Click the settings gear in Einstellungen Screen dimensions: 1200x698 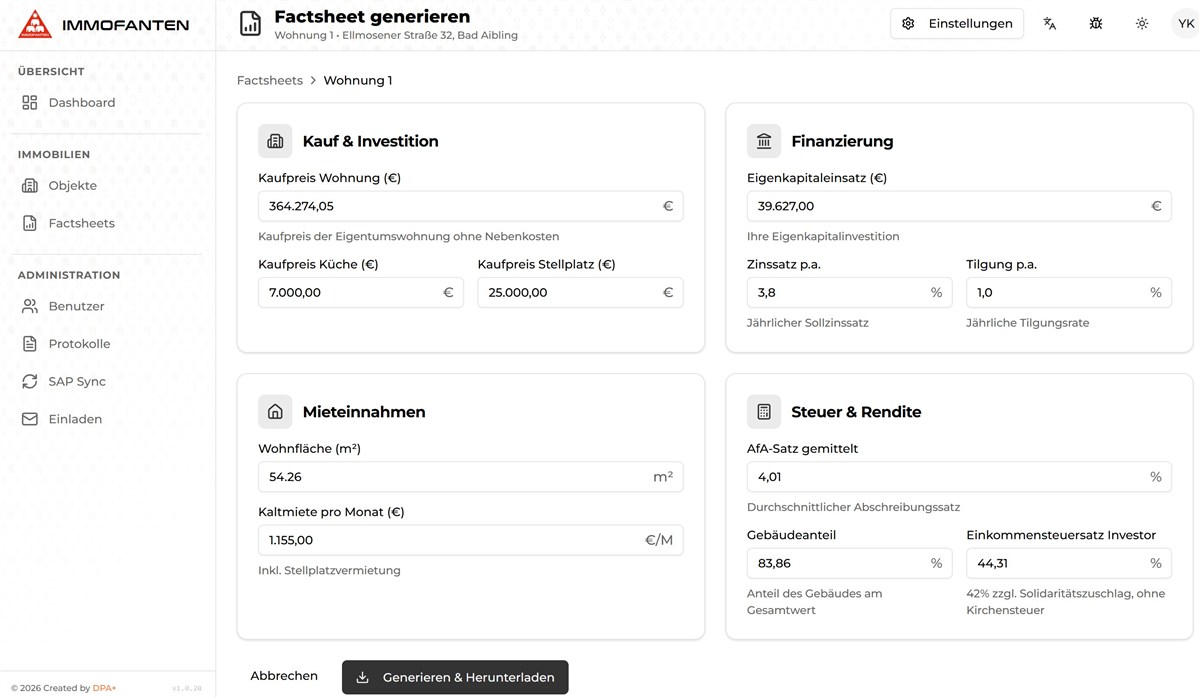point(908,23)
